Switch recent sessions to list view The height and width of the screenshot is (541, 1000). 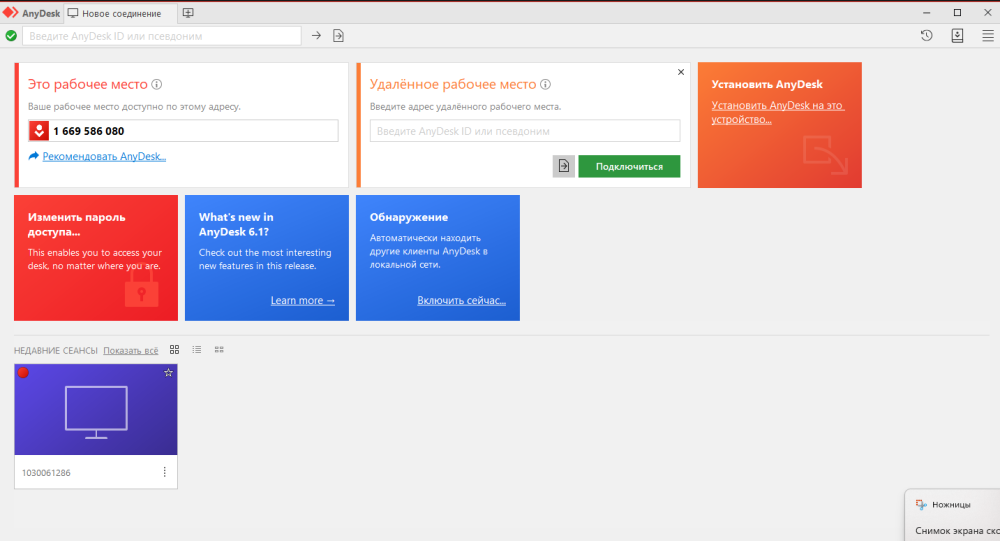coord(196,350)
